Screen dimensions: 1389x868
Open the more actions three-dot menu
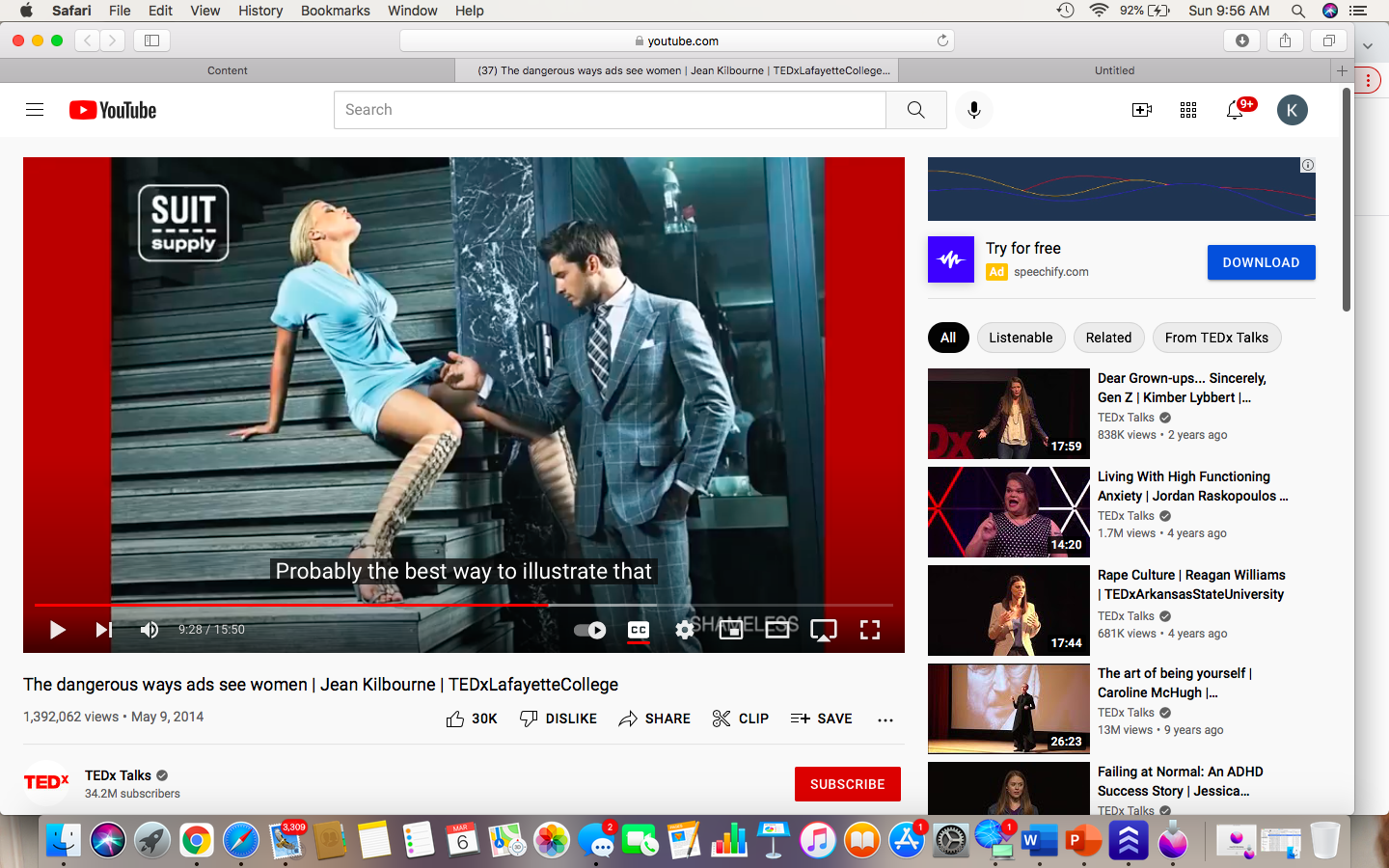pos(885,719)
